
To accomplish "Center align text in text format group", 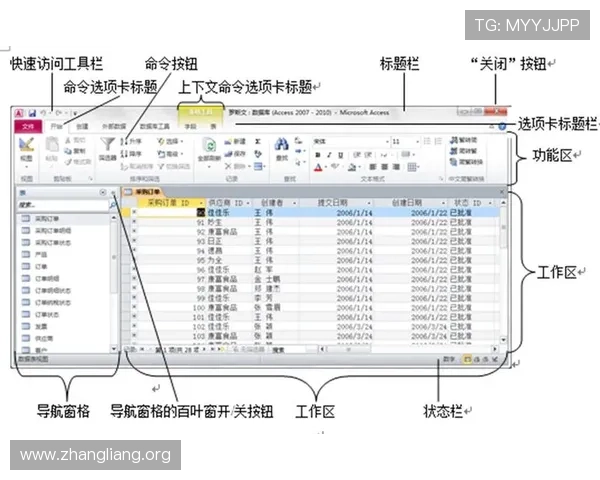I will tap(385, 167).
